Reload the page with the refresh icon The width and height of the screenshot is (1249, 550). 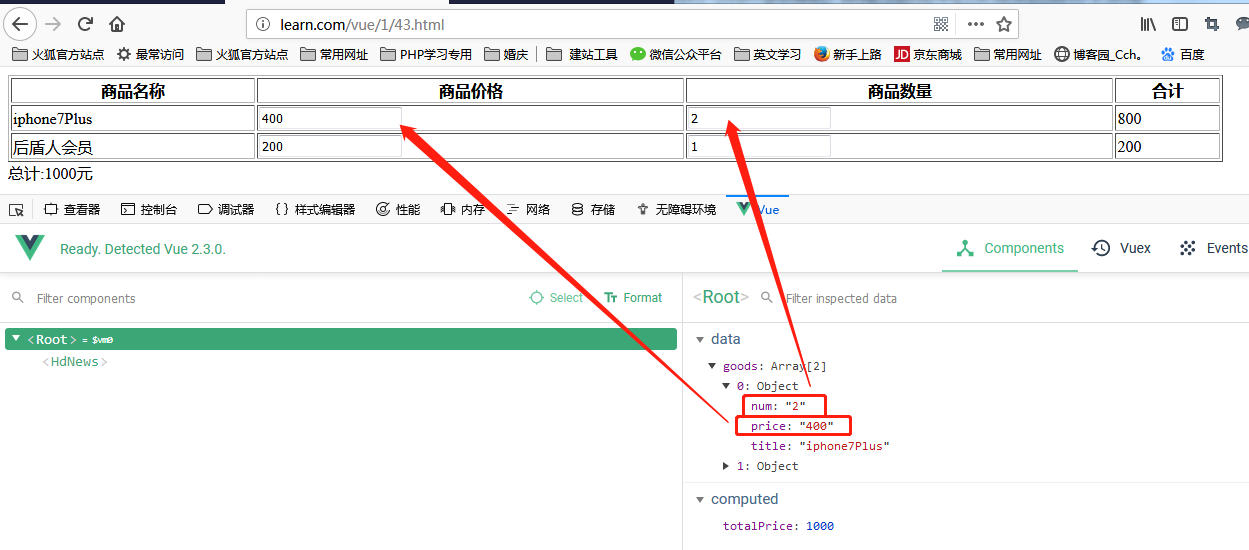(86, 24)
